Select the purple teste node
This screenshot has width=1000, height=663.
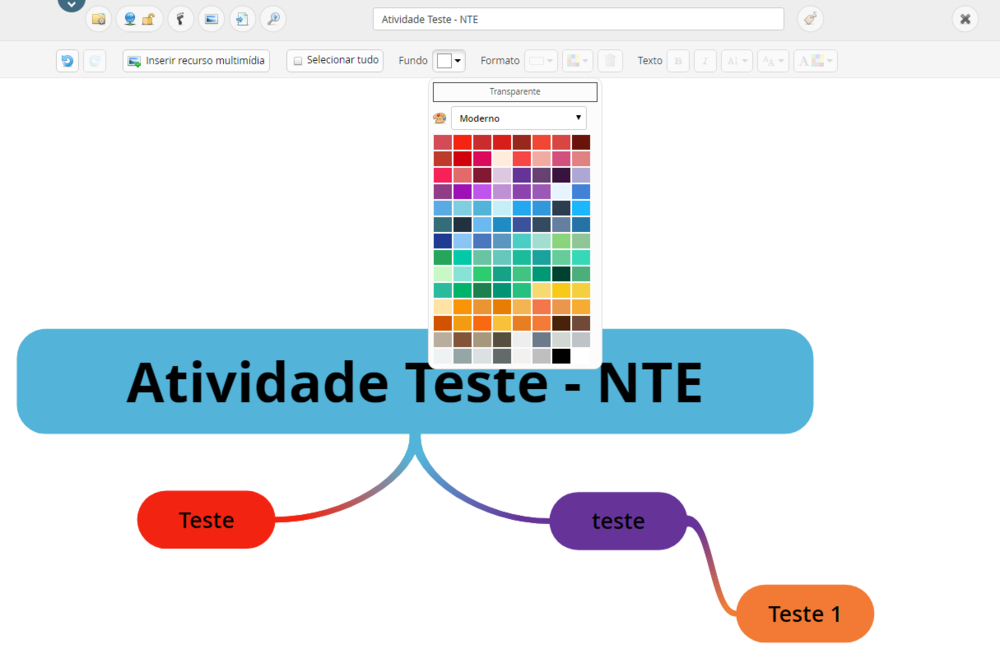point(618,521)
